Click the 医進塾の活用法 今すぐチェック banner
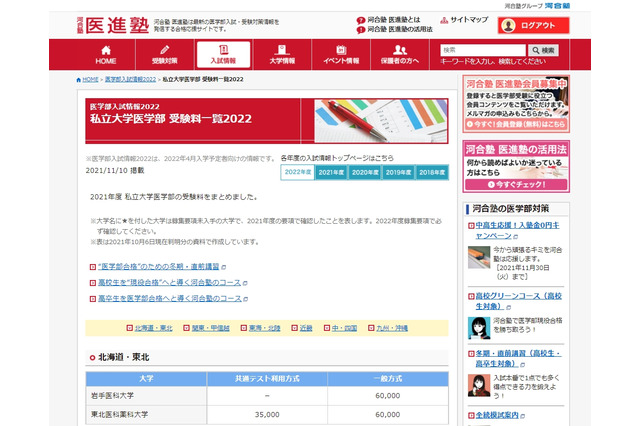 [x=516, y=166]
